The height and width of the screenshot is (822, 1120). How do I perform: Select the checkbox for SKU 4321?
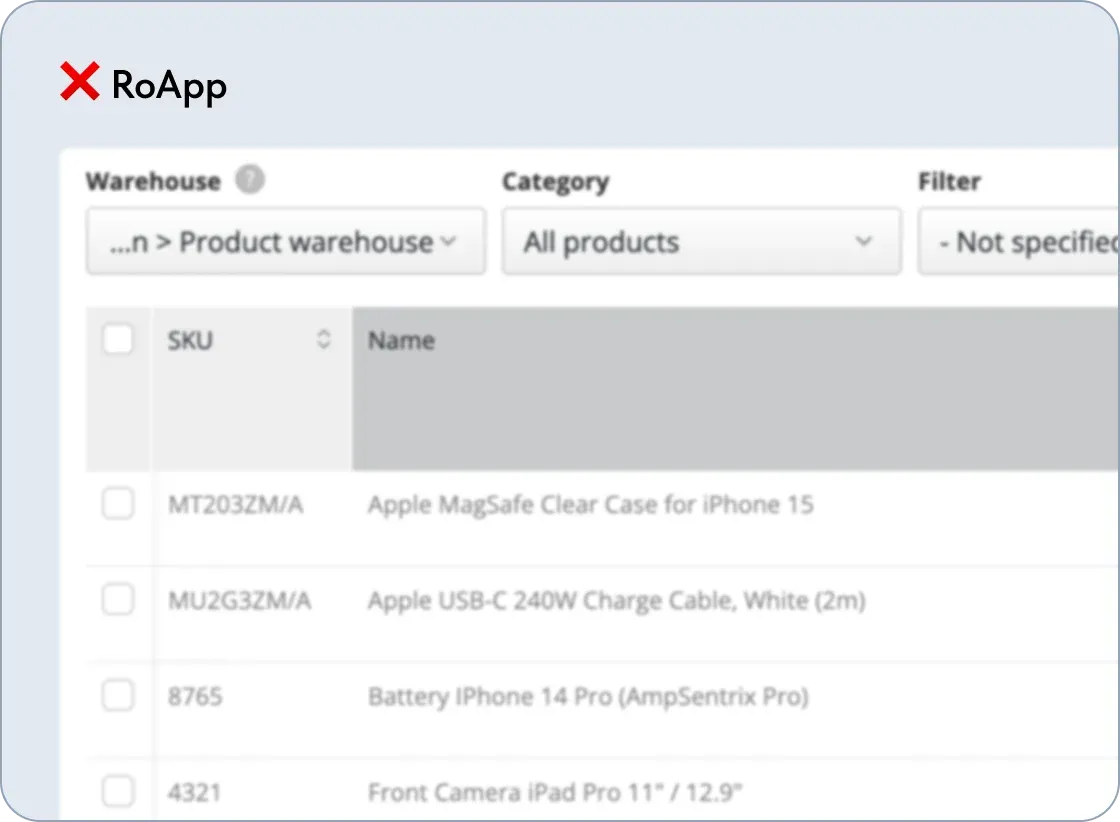[118, 791]
